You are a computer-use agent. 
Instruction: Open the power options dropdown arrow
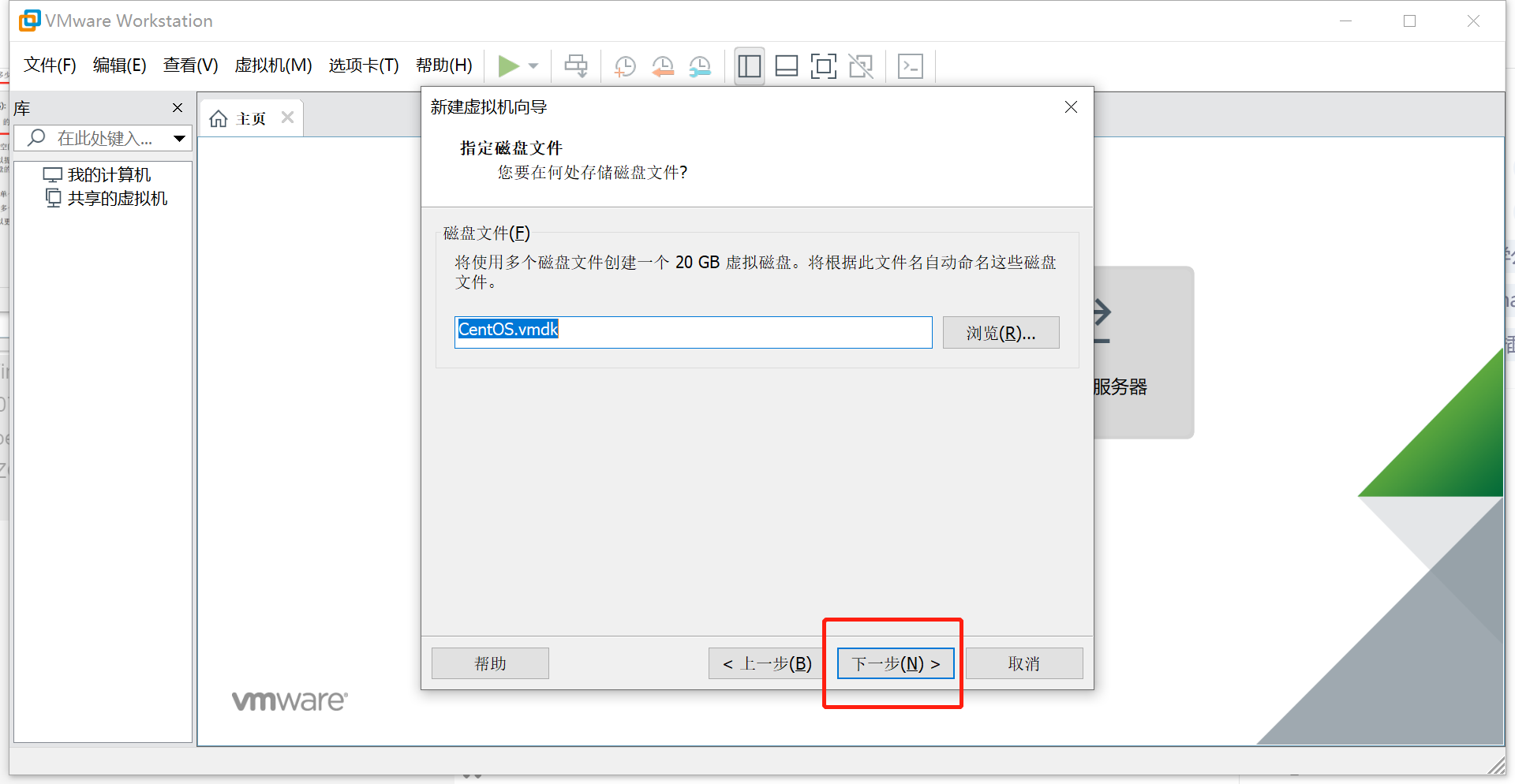(x=533, y=66)
